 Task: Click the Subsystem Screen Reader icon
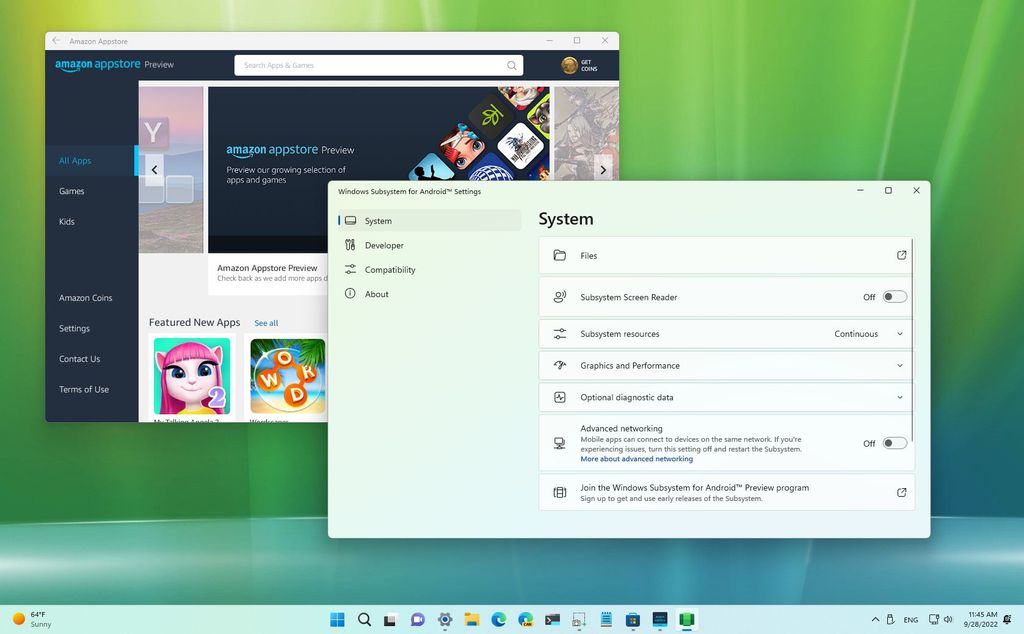coord(560,296)
